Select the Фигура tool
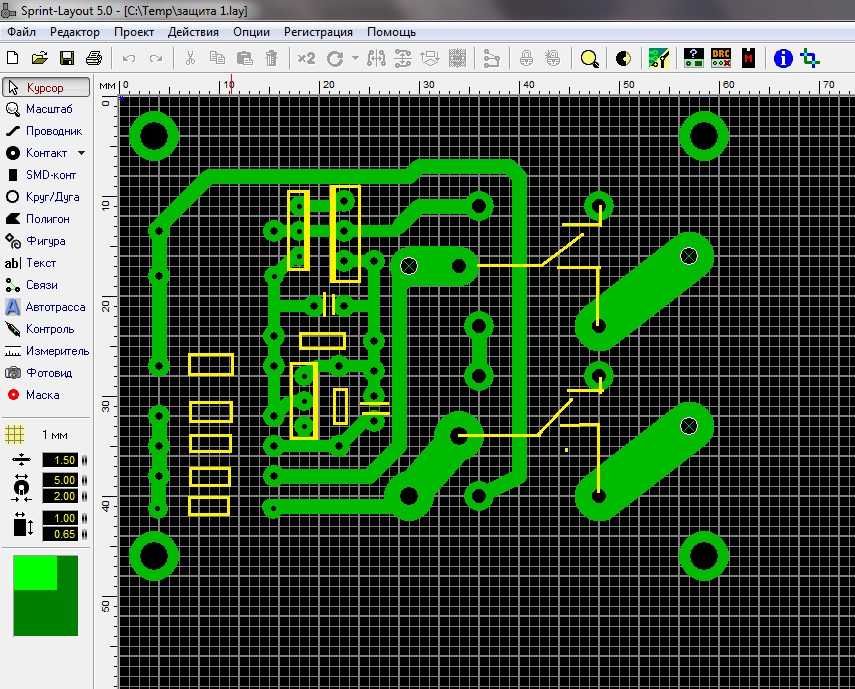The height and width of the screenshot is (689, 855). click(x=46, y=241)
